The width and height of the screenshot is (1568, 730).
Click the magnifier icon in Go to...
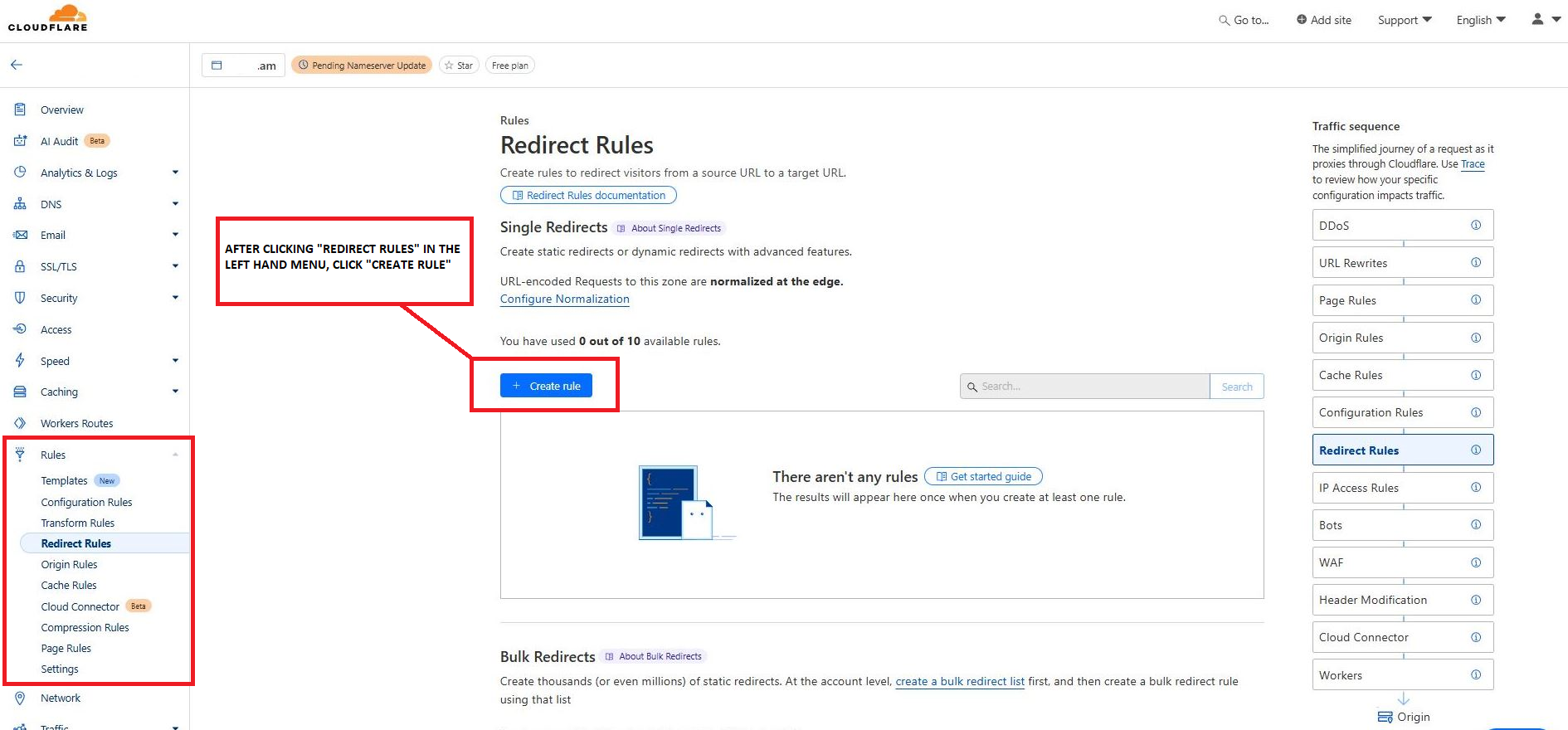point(1224,20)
